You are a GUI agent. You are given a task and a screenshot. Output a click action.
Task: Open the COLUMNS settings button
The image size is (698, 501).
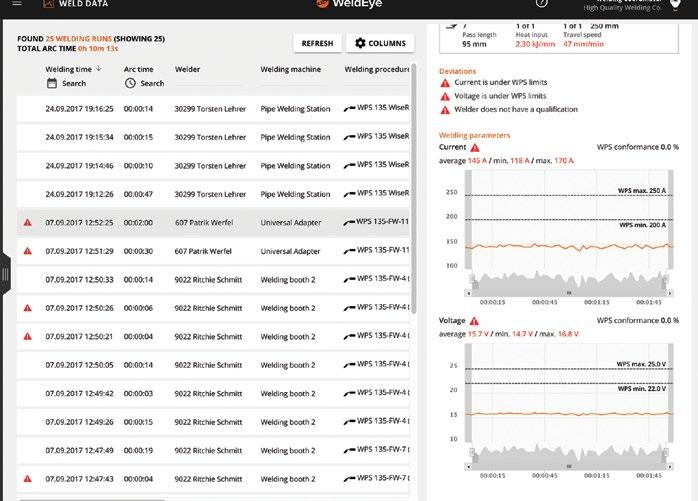coord(380,43)
